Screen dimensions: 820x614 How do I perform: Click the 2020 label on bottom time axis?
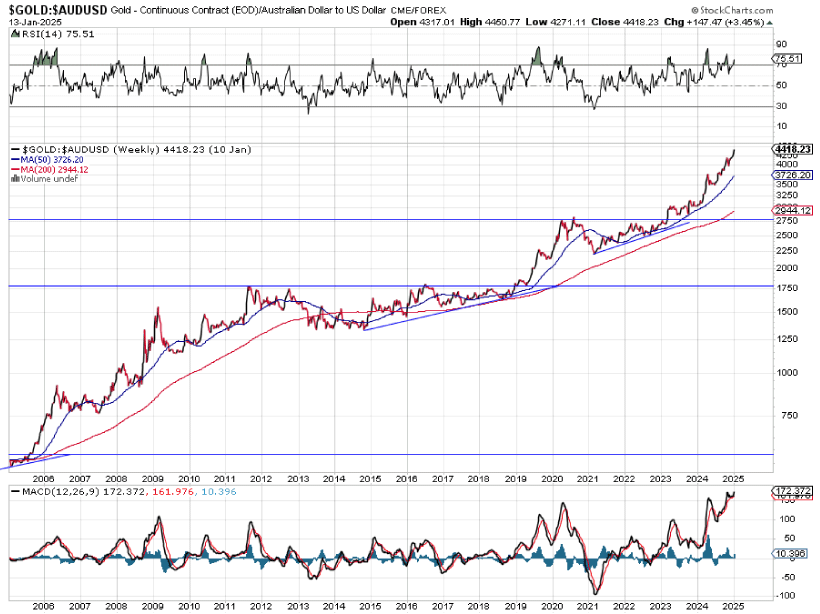tap(551, 606)
